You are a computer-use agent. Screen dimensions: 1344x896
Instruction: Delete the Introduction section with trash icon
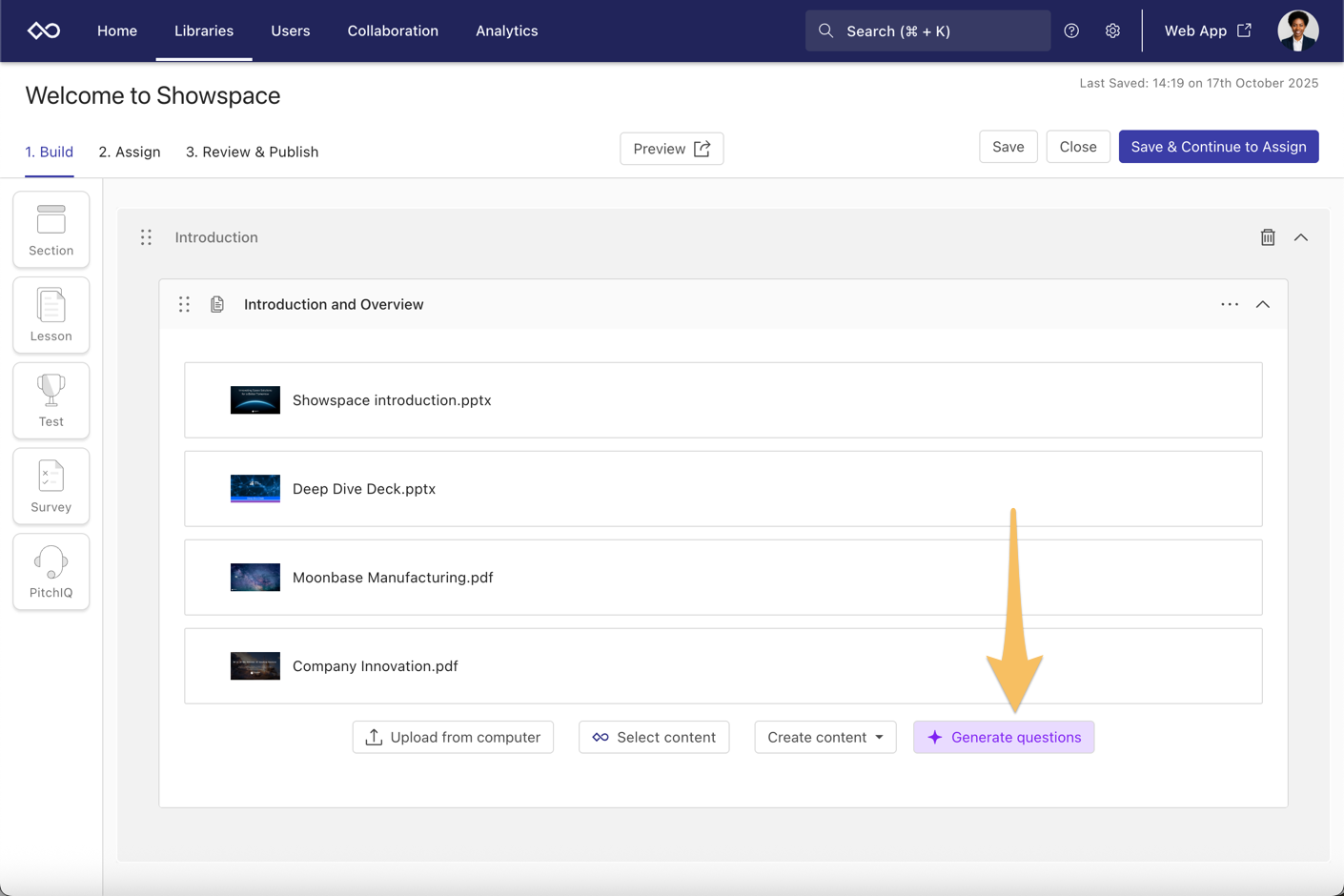pos(1267,237)
